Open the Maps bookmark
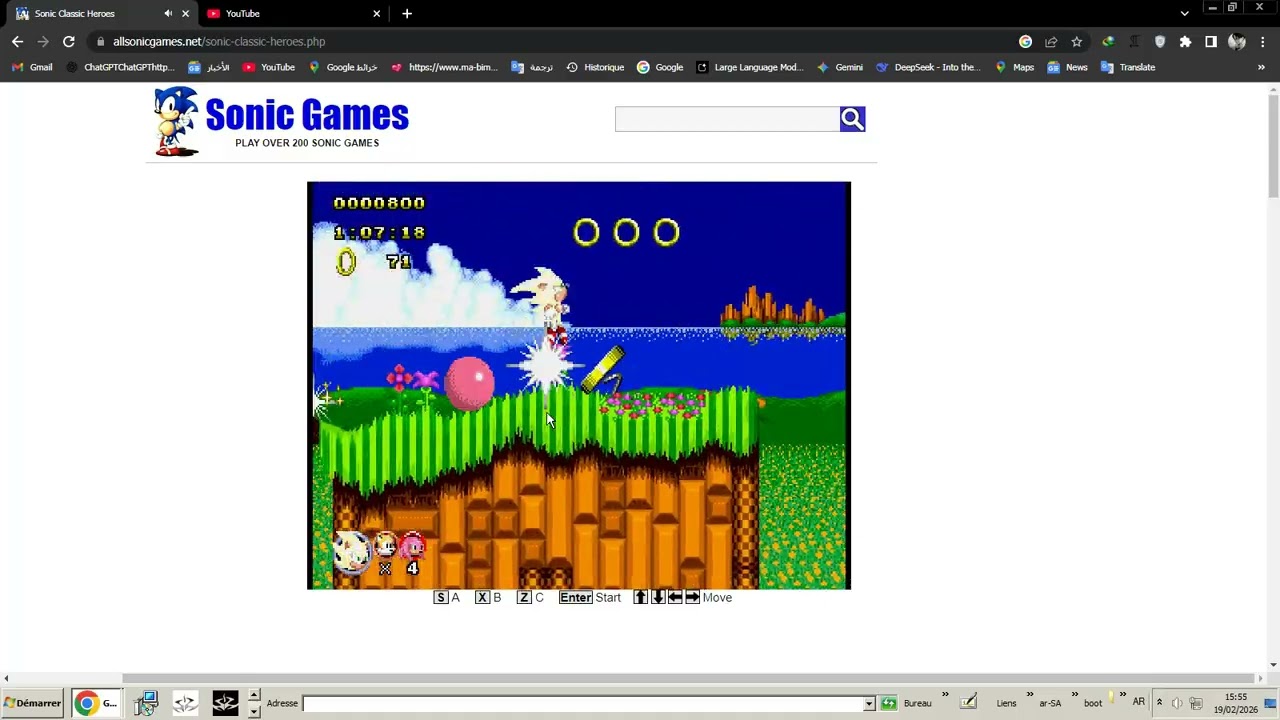1280x720 pixels. pyautogui.click(x=1014, y=67)
